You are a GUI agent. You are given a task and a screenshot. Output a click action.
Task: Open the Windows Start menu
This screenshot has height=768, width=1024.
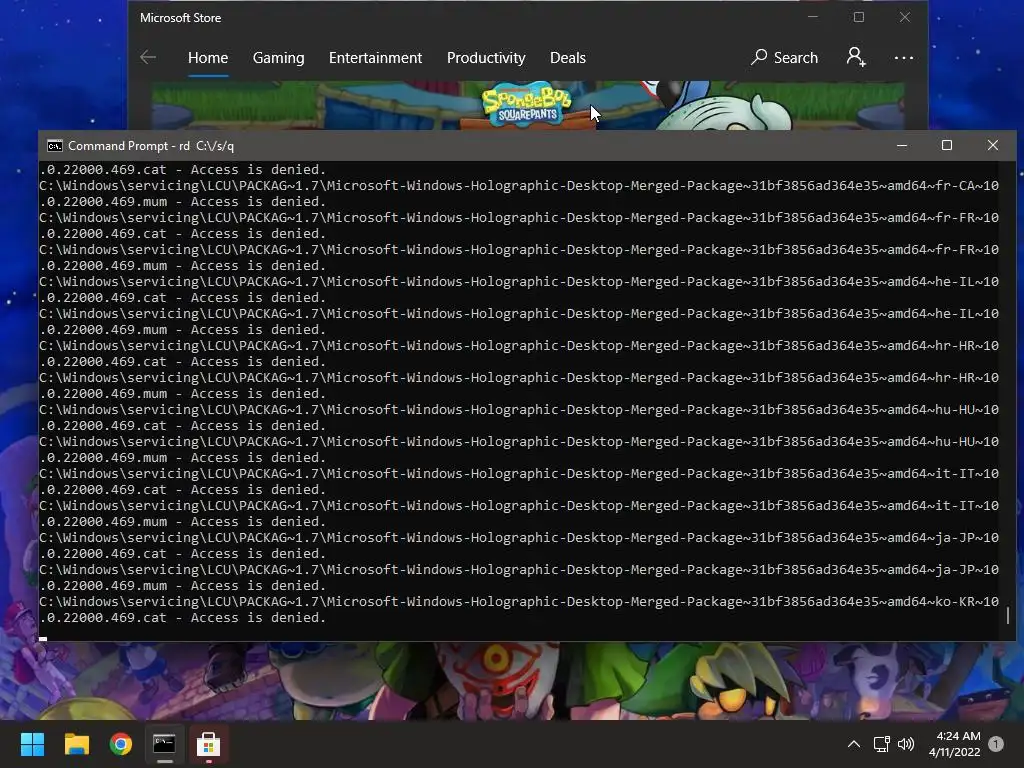(32, 744)
